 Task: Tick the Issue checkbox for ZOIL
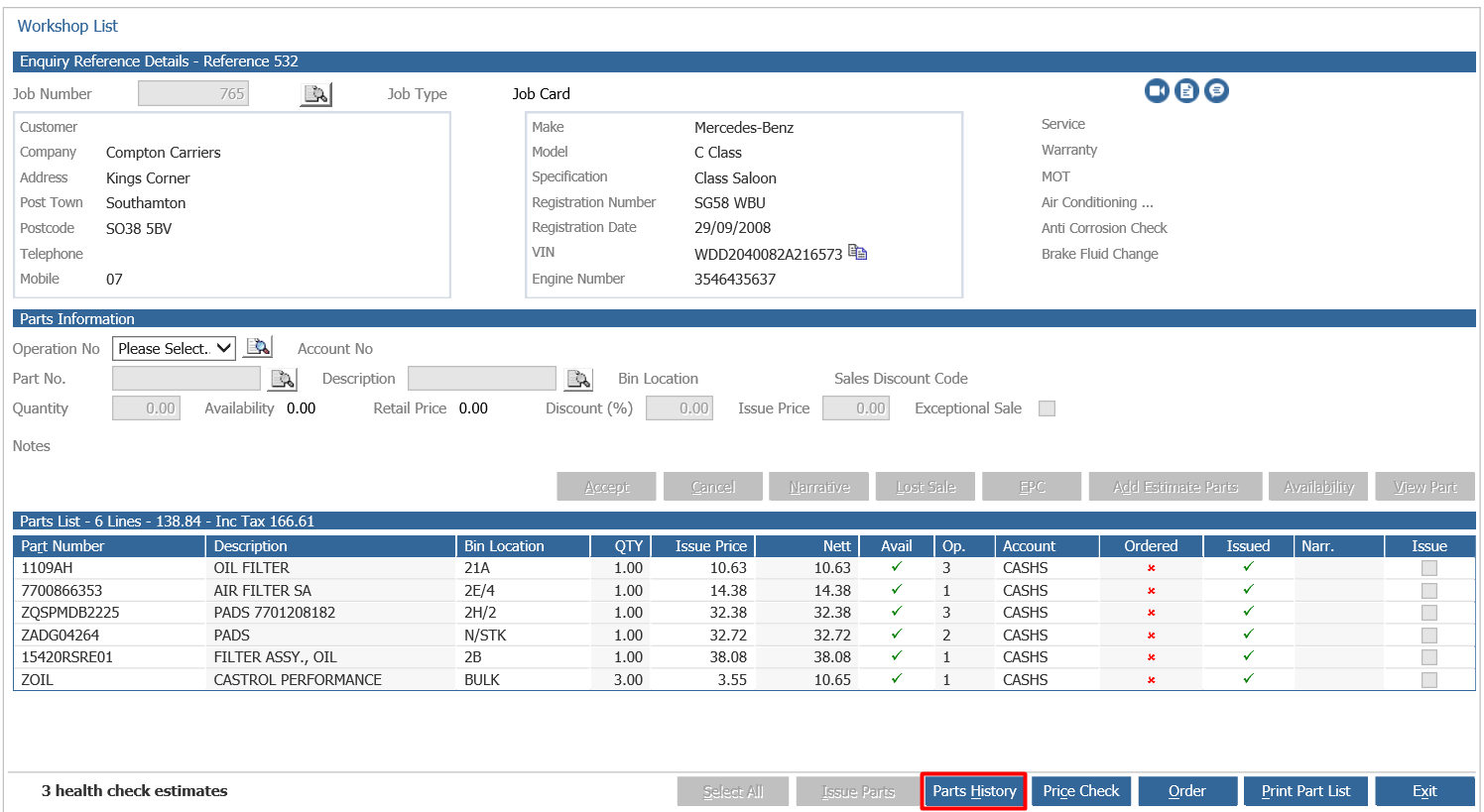[x=1429, y=680]
